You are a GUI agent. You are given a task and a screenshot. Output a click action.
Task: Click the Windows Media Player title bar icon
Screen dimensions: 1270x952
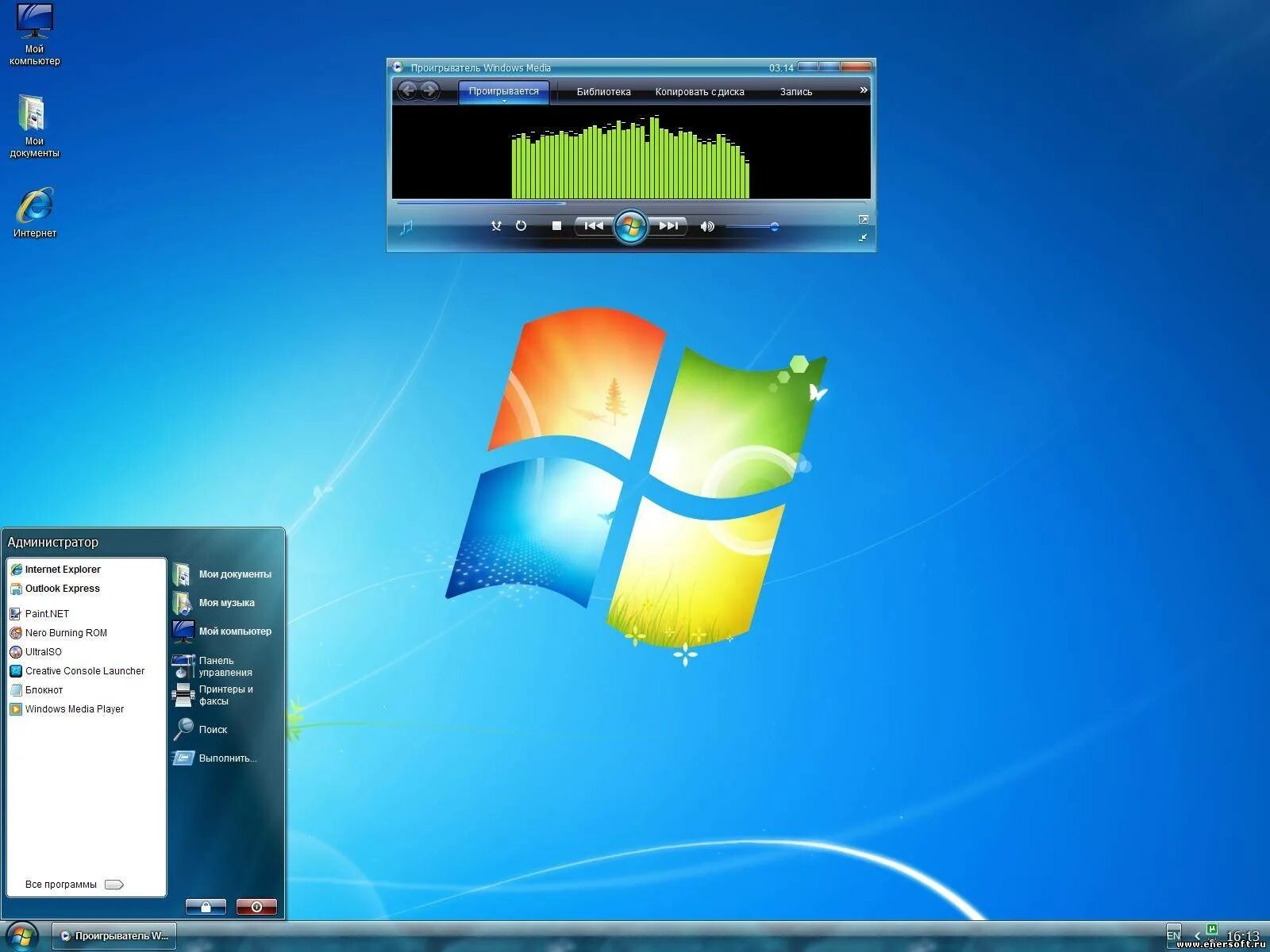click(398, 67)
